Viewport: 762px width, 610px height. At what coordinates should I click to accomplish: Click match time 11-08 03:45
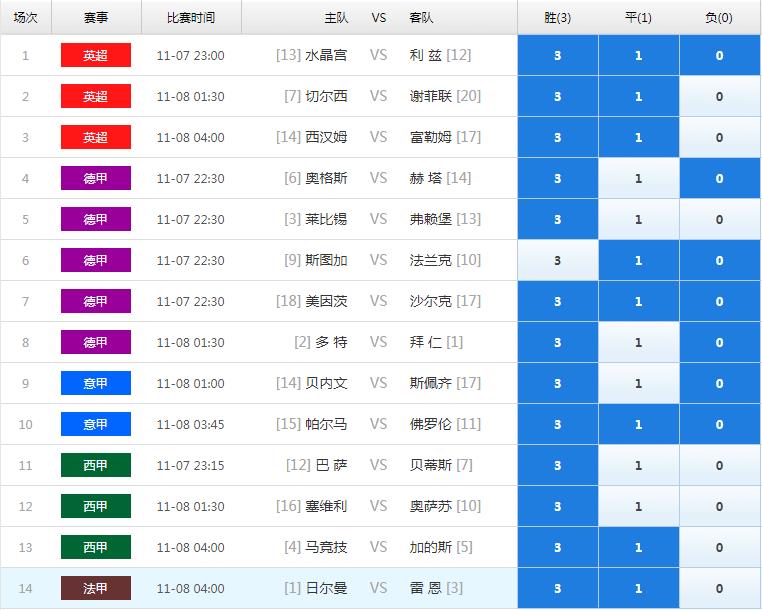click(190, 424)
